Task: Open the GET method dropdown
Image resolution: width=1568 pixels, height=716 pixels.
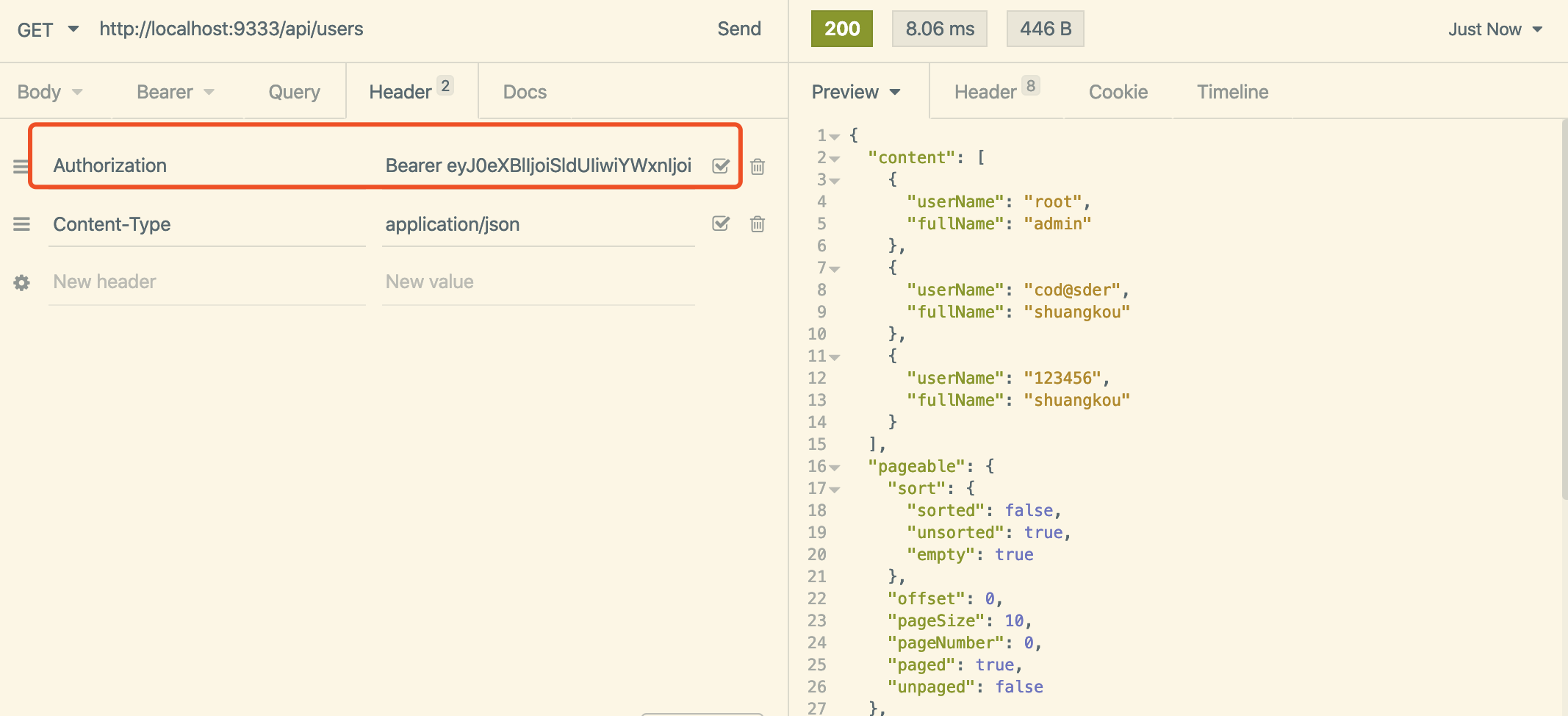Action: [x=48, y=29]
